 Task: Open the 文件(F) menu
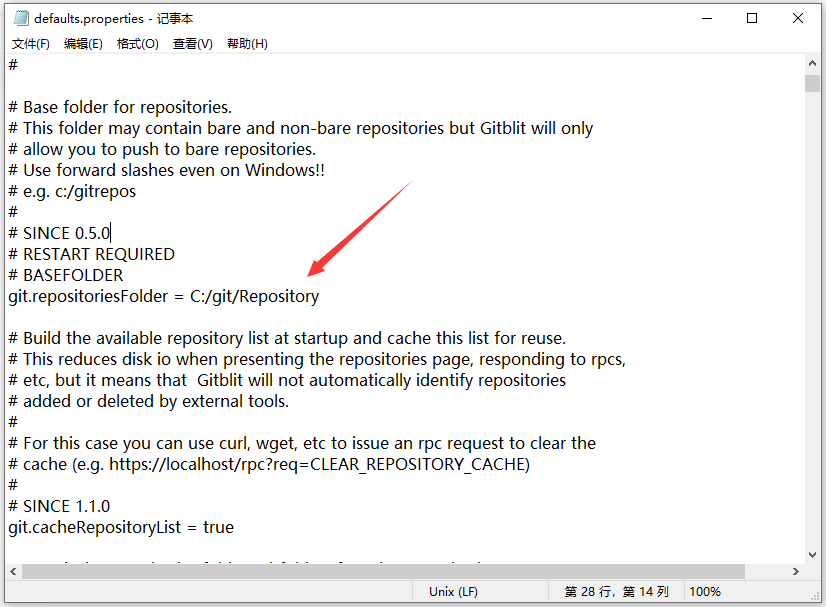[x=31, y=44]
